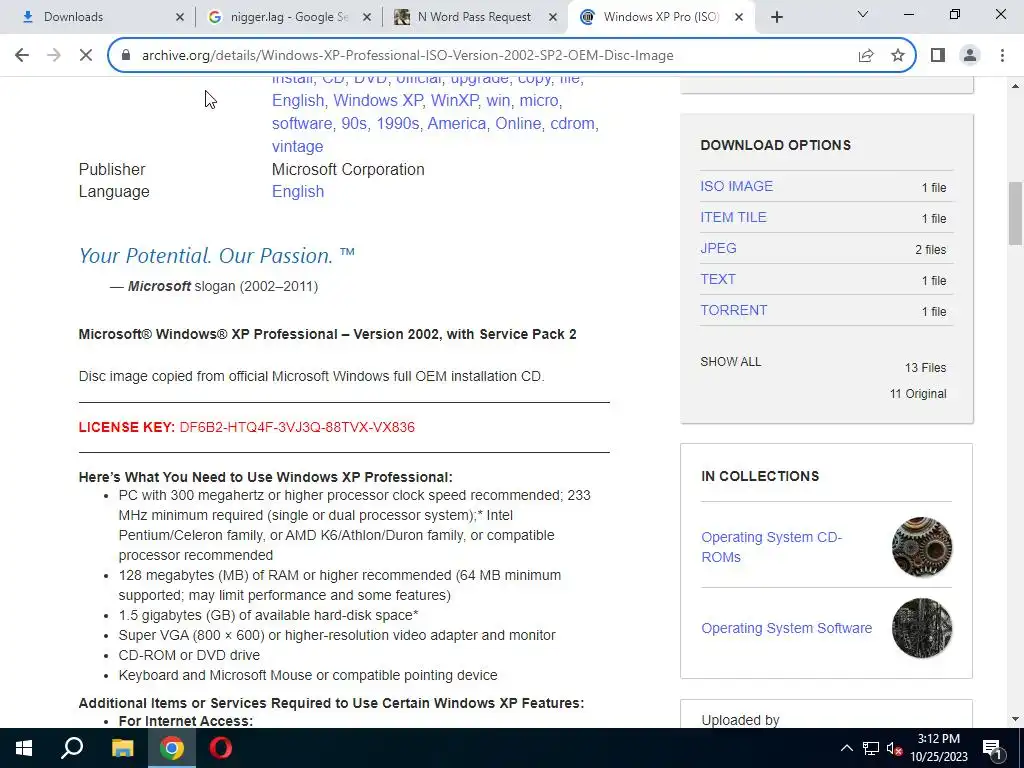Close the Windows XP Pro tab
1024x768 pixels.
(x=739, y=18)
